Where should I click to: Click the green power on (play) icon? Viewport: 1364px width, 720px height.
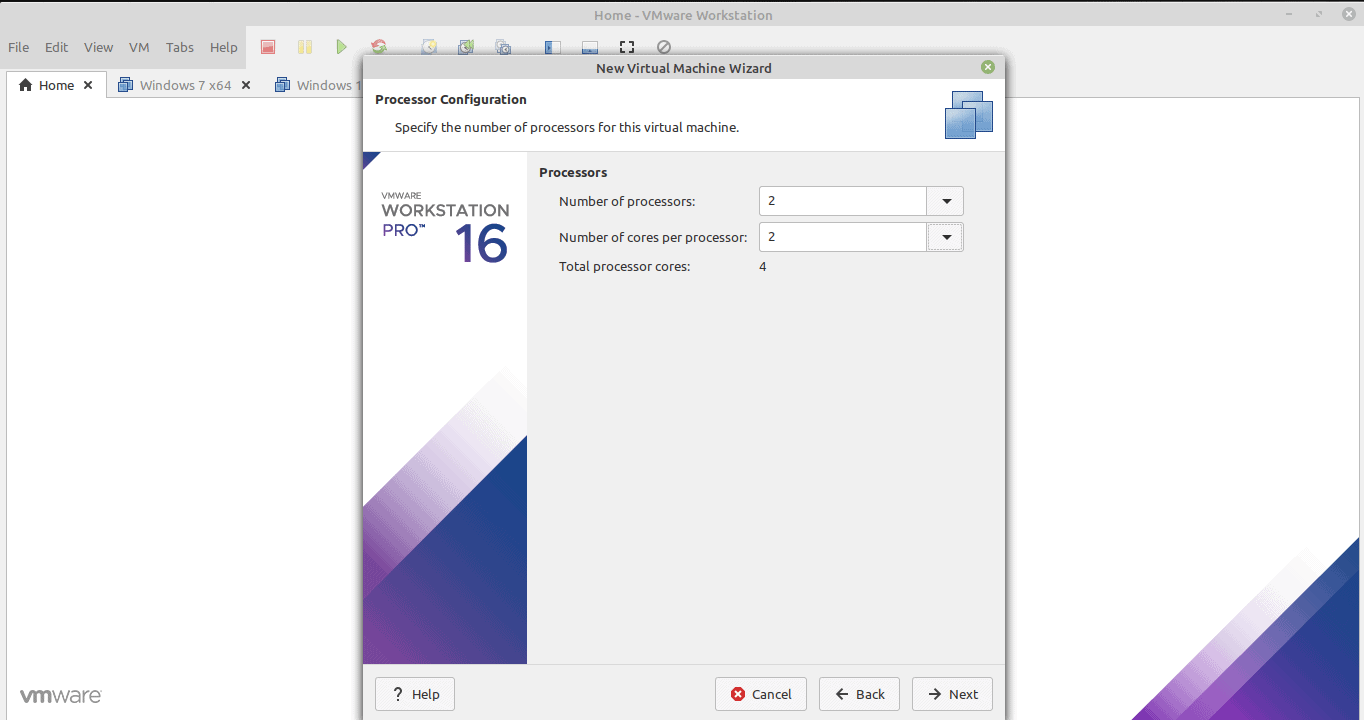pos(342,47)
